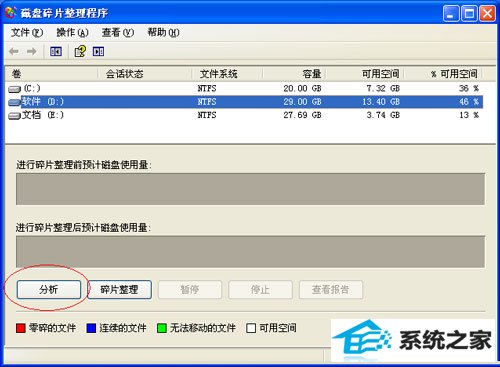The width and height of the screenshot is (500, 367).
Task: Click the pre-defragmentation disk usage bar
Action: (x=250, y=189)
